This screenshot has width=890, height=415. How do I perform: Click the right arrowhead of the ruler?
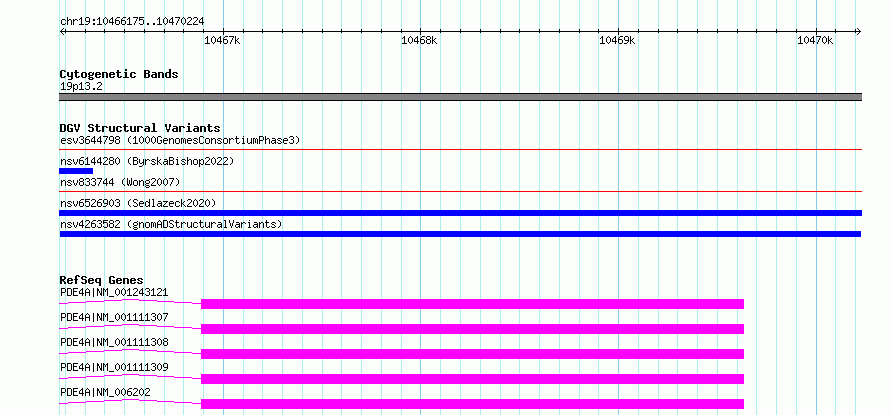coord(858,32)
